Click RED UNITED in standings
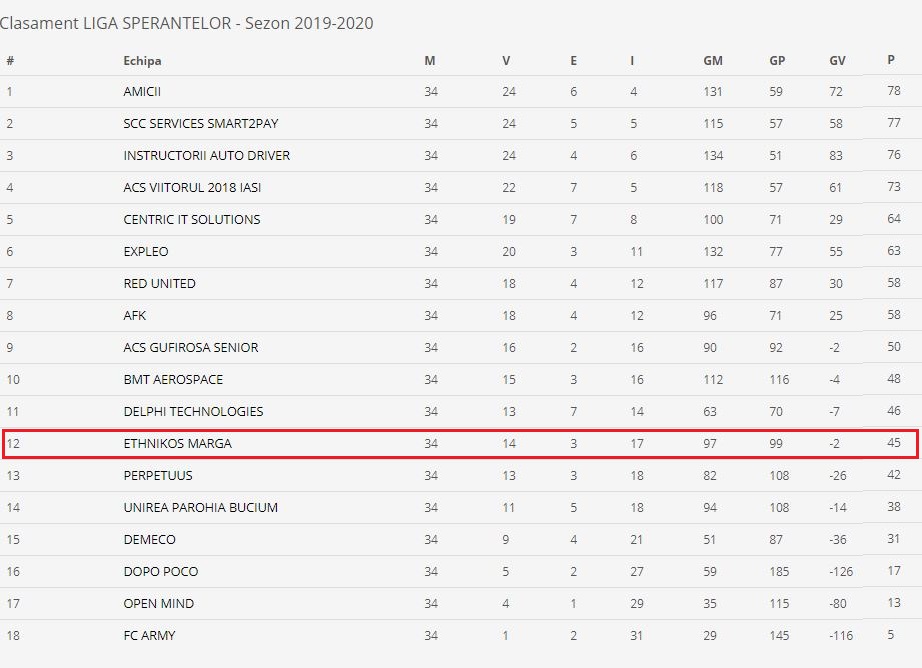 tap(159, 283)
